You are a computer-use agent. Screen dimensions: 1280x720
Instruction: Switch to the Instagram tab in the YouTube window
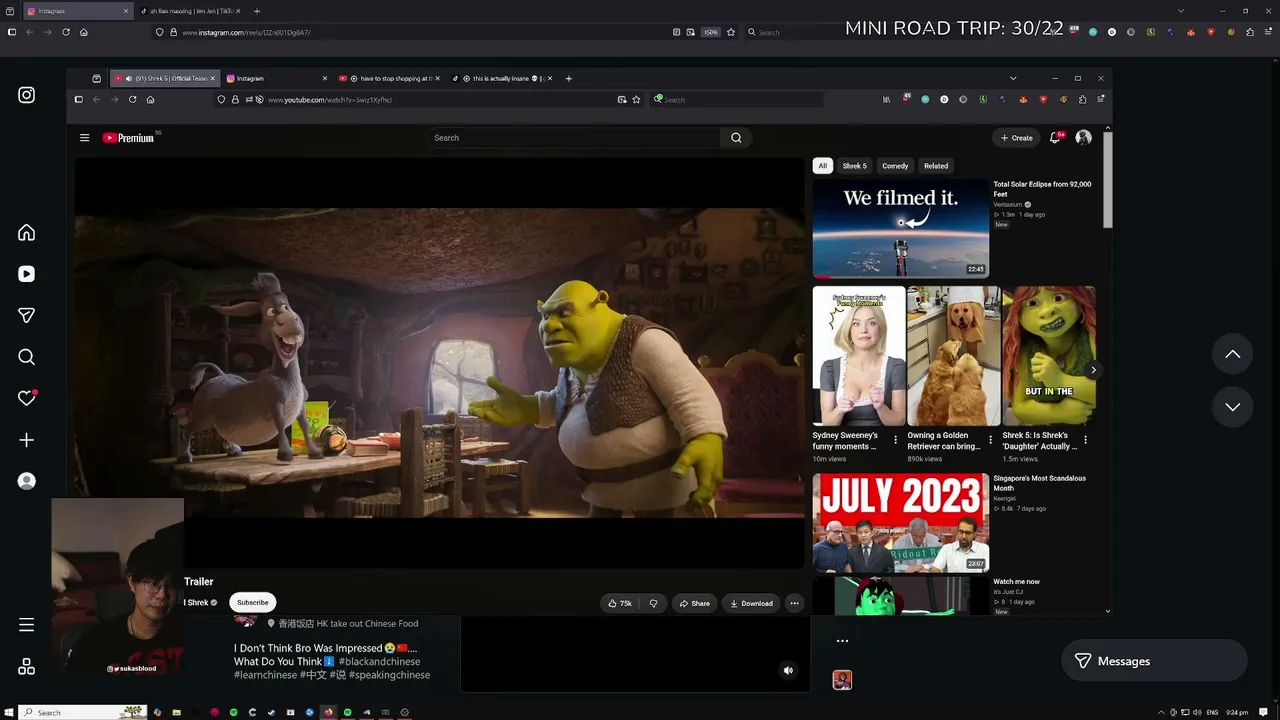coord(277,78)
